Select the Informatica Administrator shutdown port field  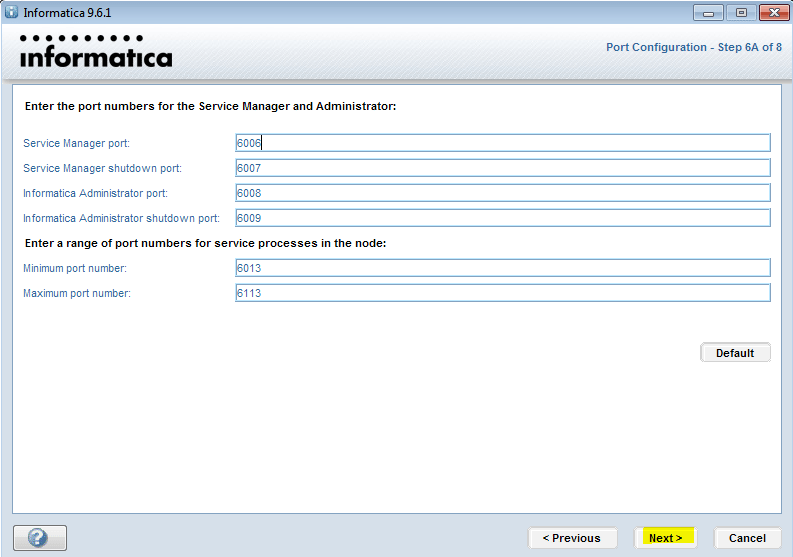503,218
